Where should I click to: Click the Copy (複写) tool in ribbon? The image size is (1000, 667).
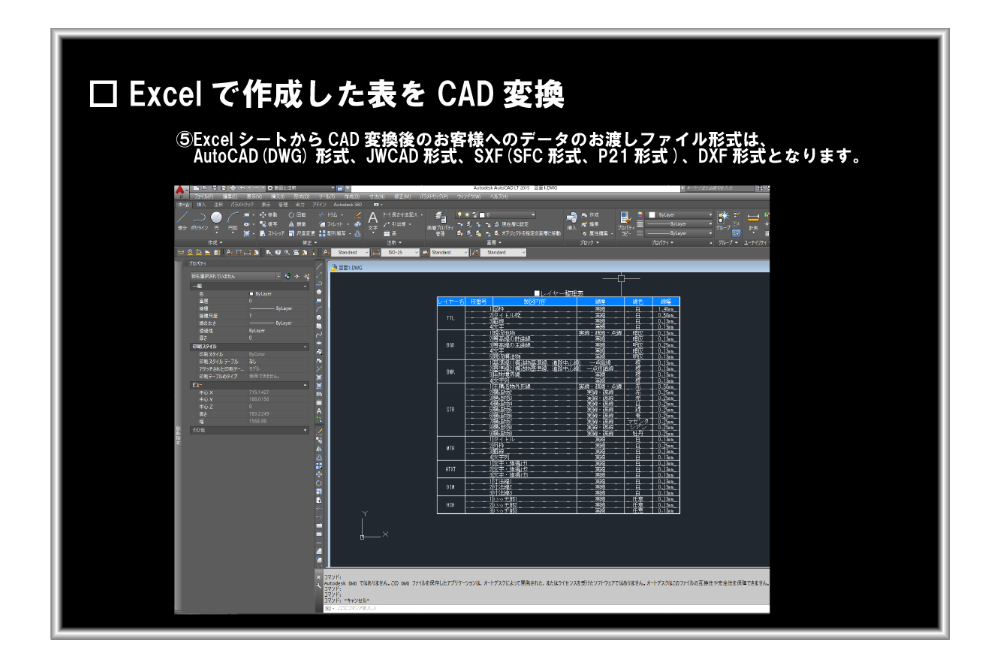click(x=268, y=224)
